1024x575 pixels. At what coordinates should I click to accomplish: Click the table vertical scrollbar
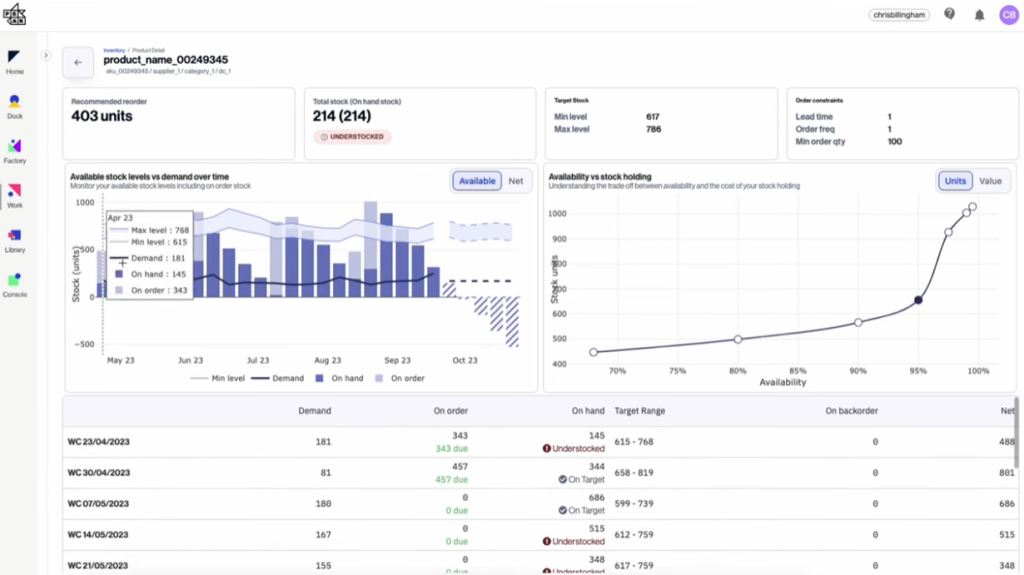[x=1017, y=418]
